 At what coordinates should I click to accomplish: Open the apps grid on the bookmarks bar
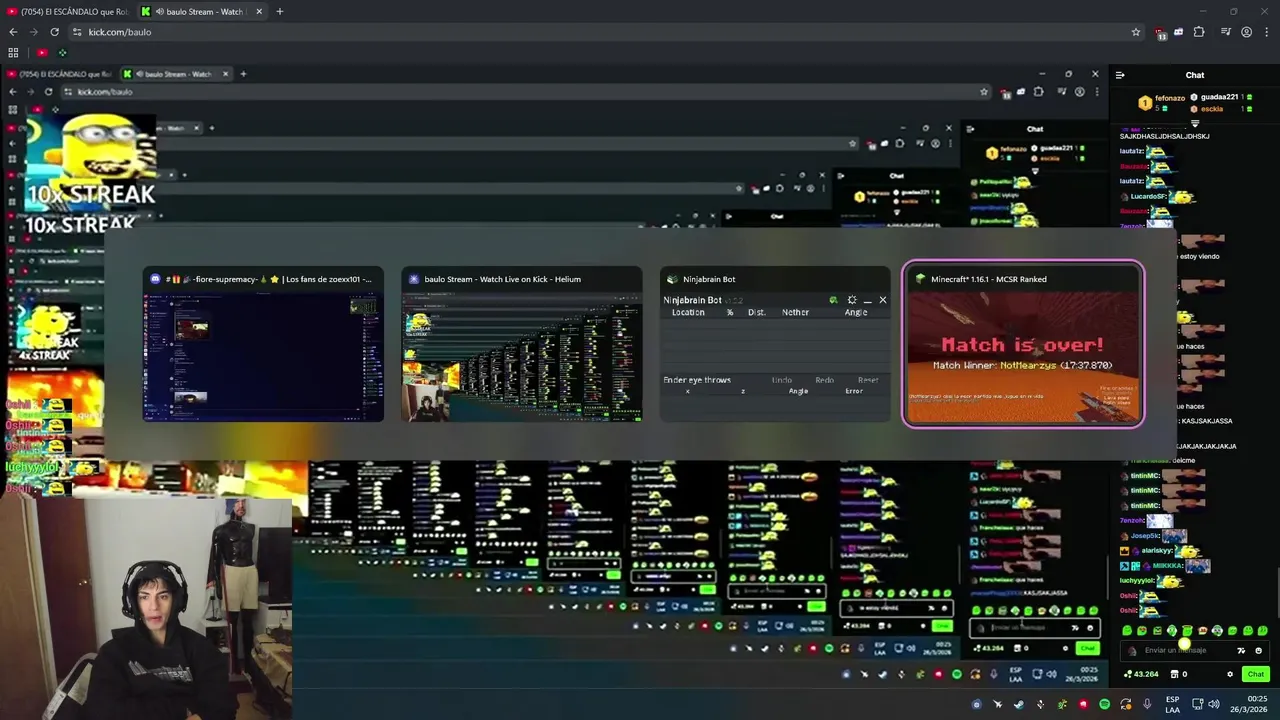tap(13, 53)
